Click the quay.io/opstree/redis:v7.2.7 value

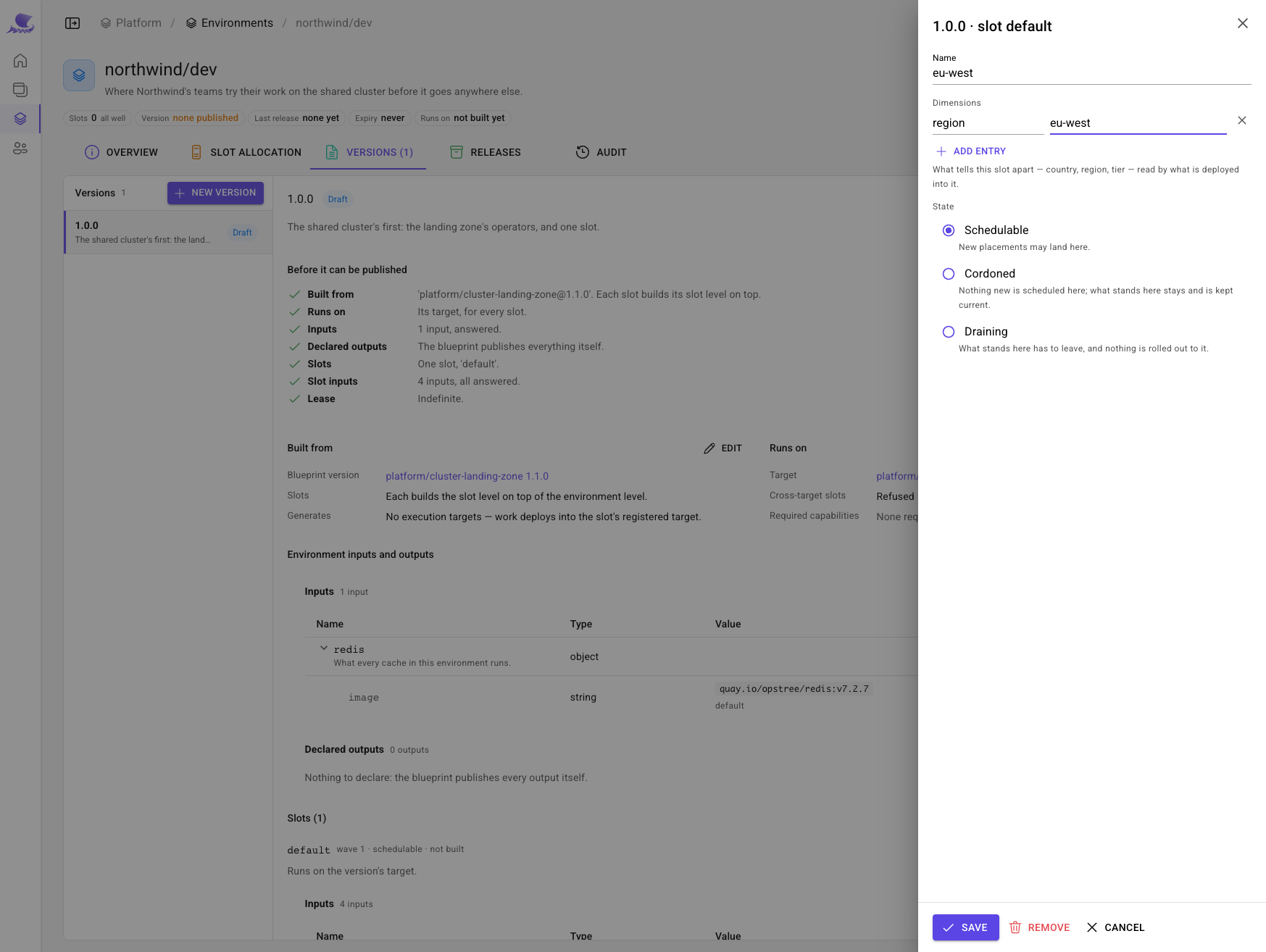coord(794,689)
